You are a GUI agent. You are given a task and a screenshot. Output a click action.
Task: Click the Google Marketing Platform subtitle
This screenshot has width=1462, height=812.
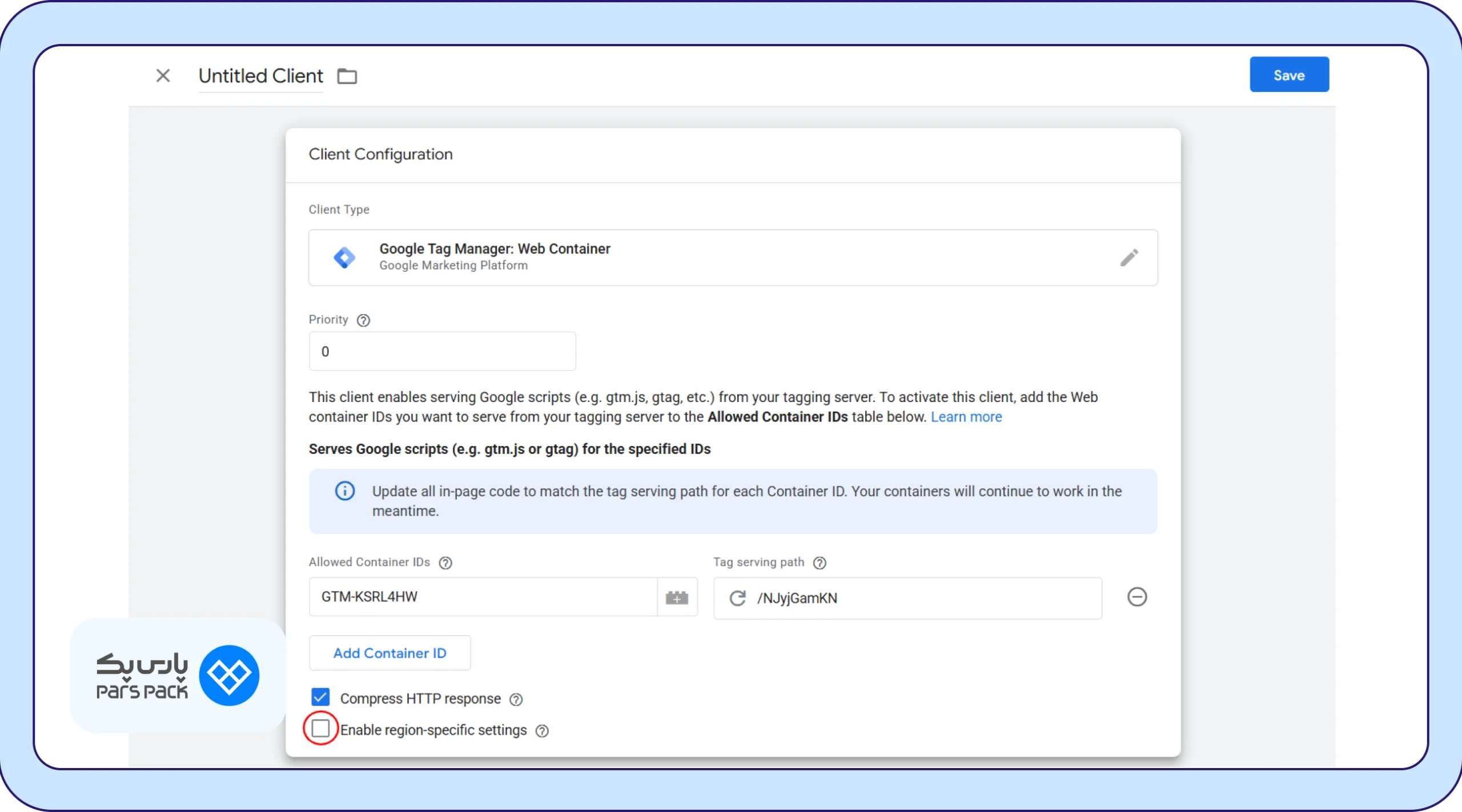pos(453,266)
